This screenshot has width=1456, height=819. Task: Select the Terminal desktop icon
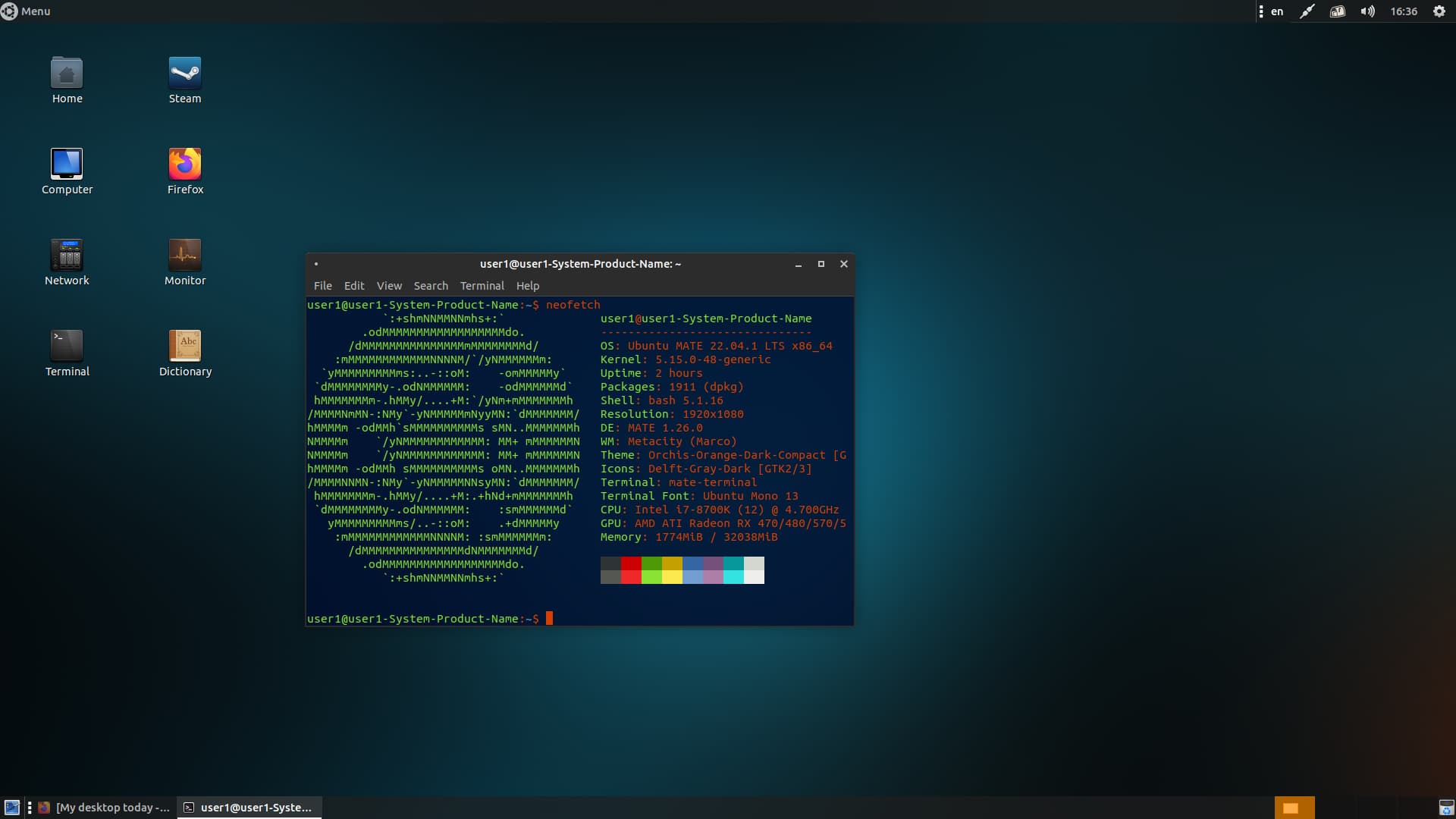(x=67, y=347)
